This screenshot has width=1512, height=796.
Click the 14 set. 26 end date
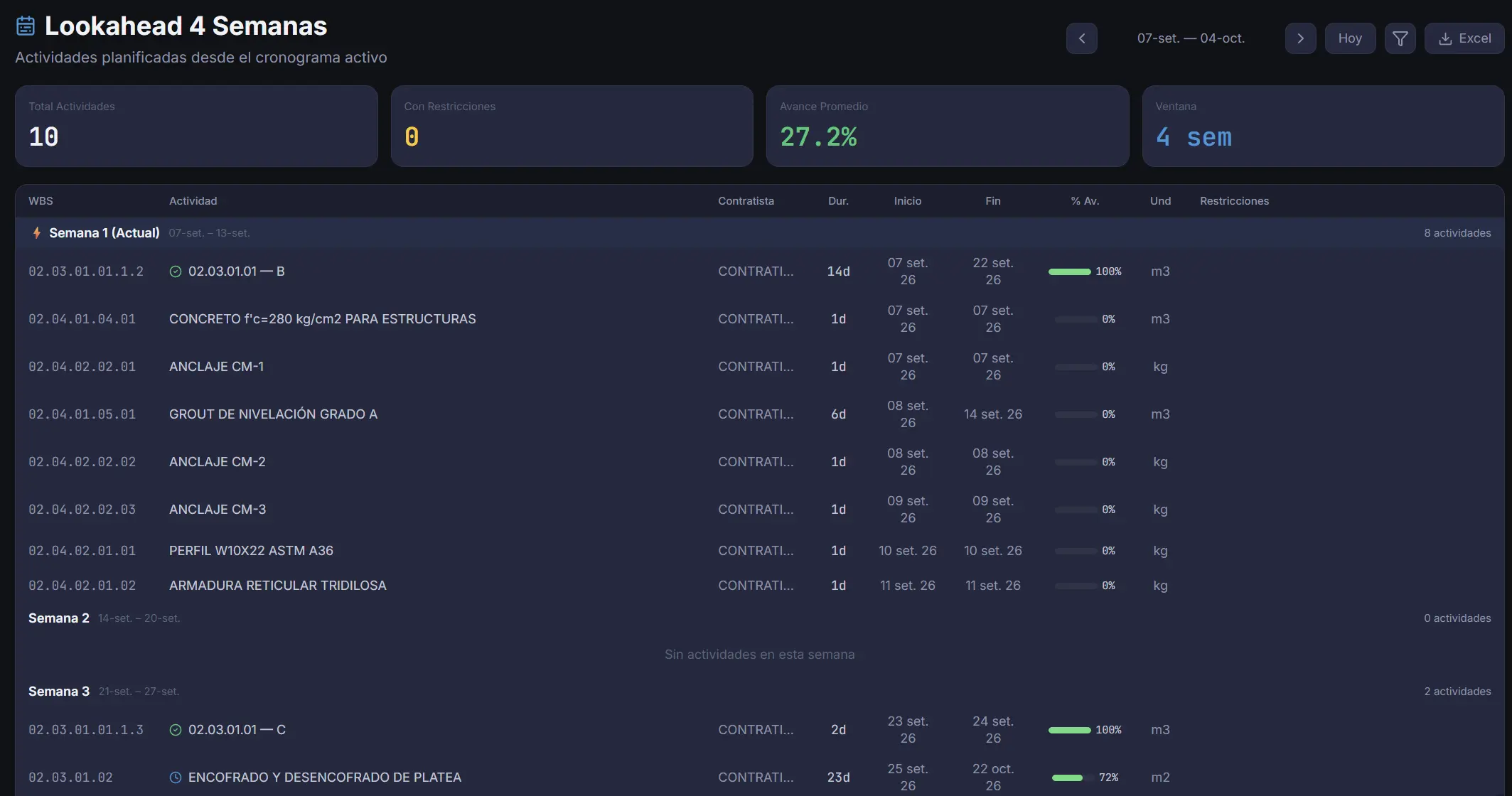tap(993, 414)
